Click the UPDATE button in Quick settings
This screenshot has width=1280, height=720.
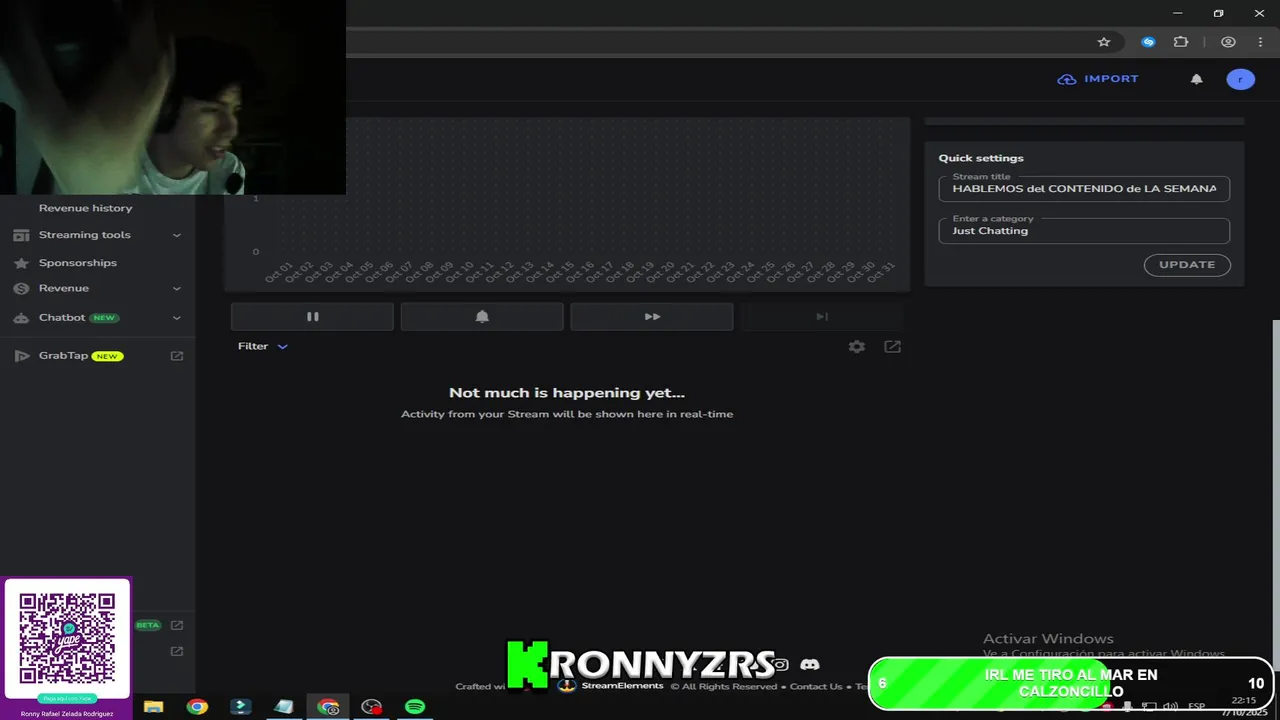click(1187, 265)
